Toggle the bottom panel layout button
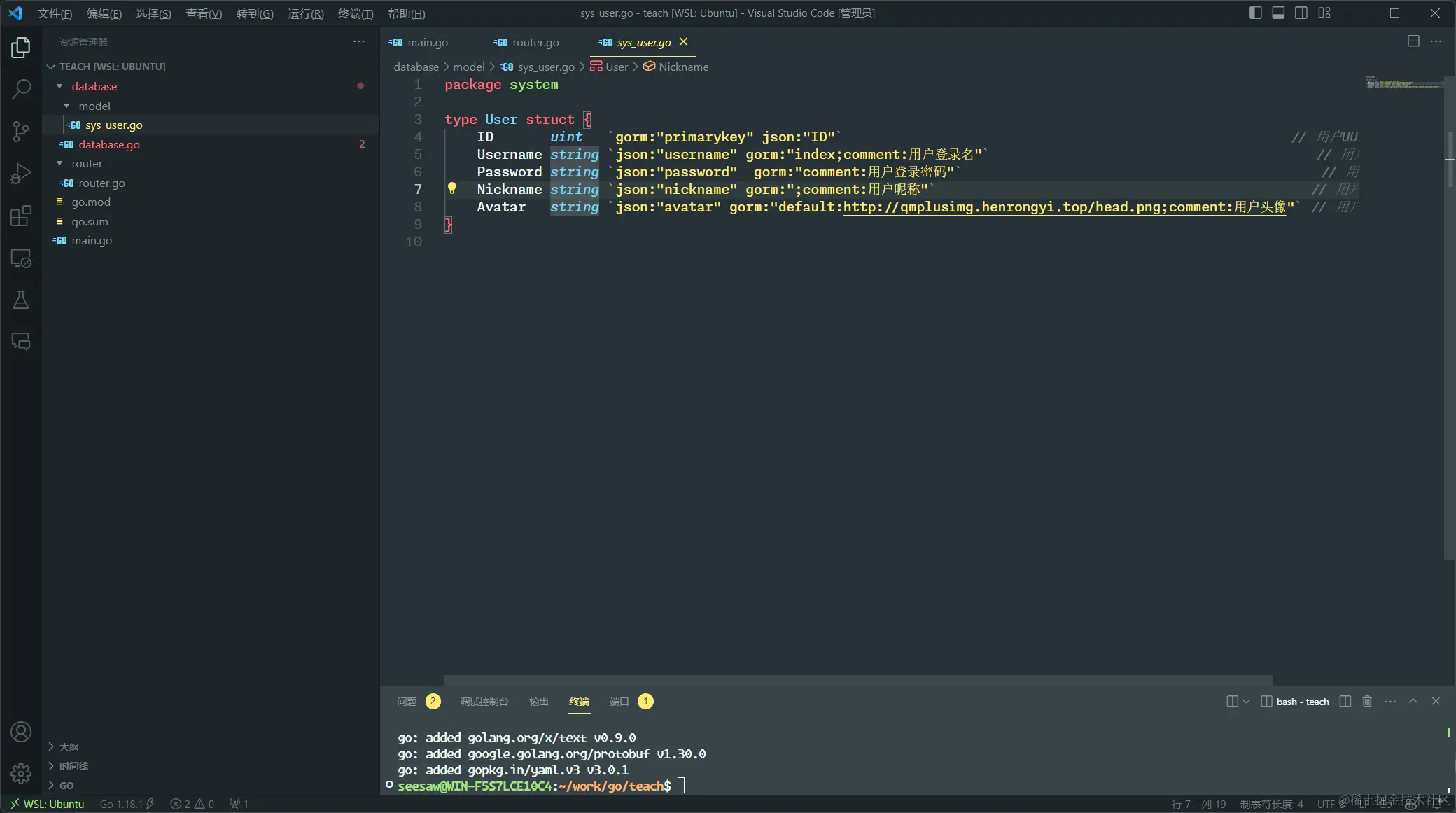1456x813 pixels. click(x=1278, y=13)
